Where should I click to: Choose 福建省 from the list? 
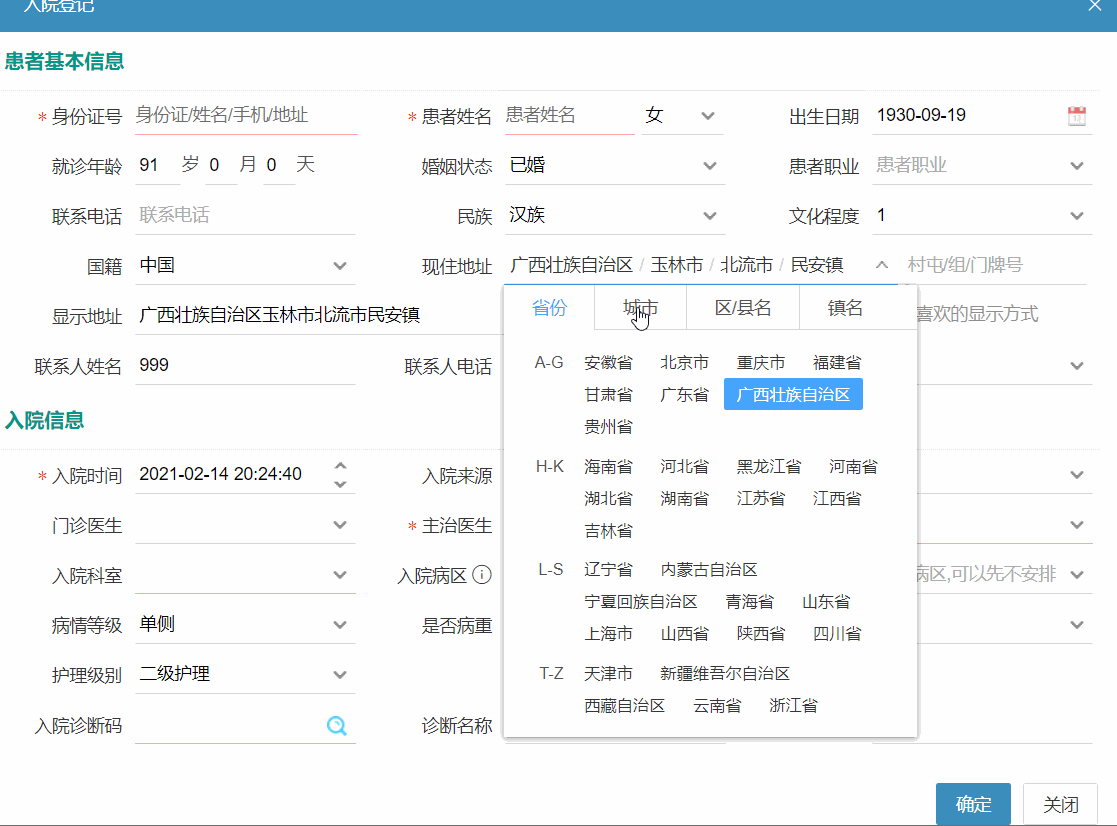pyautogui.click(x=837, y=362)
